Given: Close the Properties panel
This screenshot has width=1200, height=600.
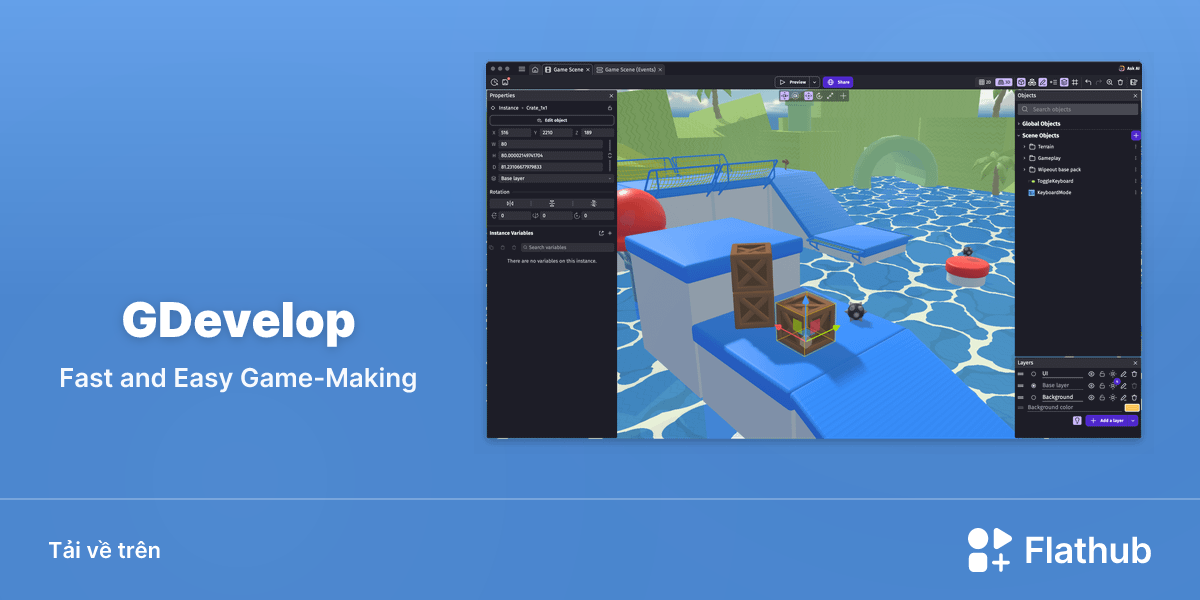Looking at the screenshot, I should pyautogui.click(x=611, y=96).
